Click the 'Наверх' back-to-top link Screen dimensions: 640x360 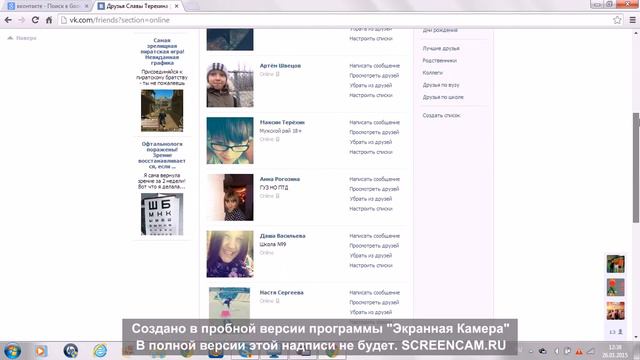coord(22,38)
